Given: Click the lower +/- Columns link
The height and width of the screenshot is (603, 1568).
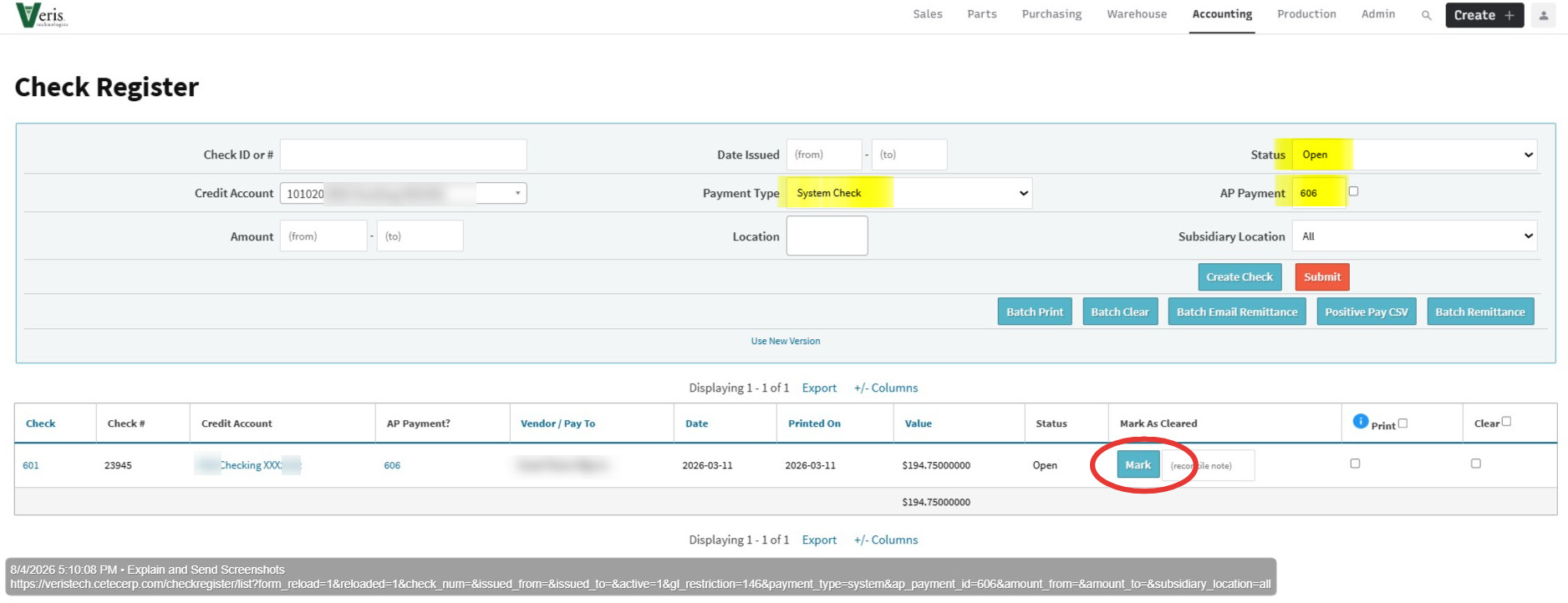Looking at the screenshot, I should [886, 540].
